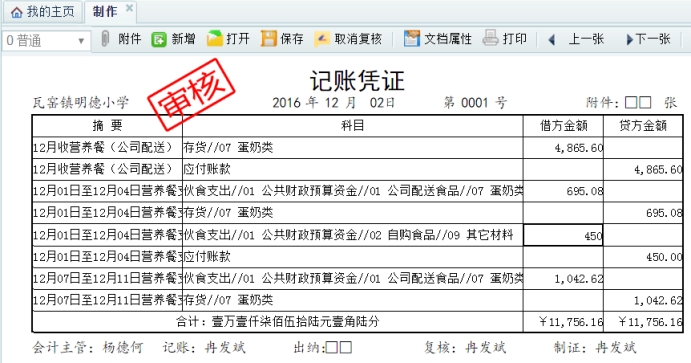Click the 新增 toolbar label
The height and width of the screenshot is (363, 691).
pos(183,39)
